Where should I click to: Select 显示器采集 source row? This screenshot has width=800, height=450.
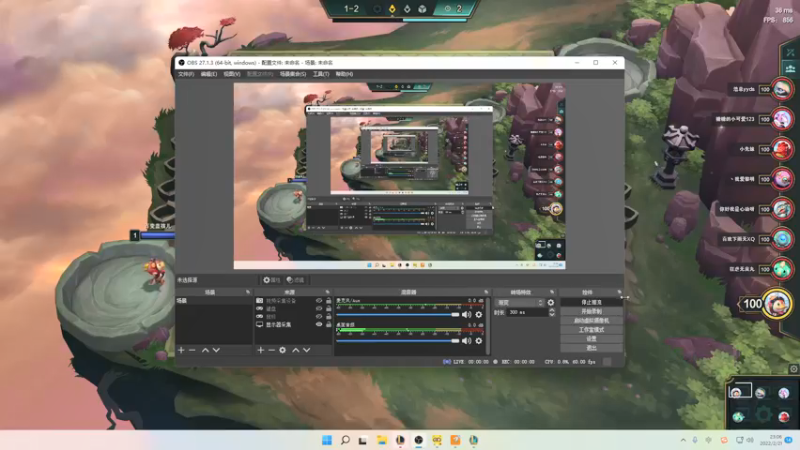293,324
